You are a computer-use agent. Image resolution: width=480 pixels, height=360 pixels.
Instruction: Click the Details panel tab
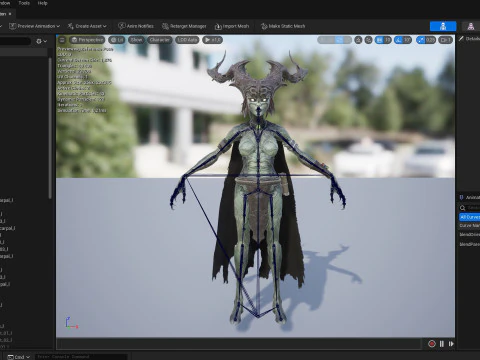coord(470,39)
